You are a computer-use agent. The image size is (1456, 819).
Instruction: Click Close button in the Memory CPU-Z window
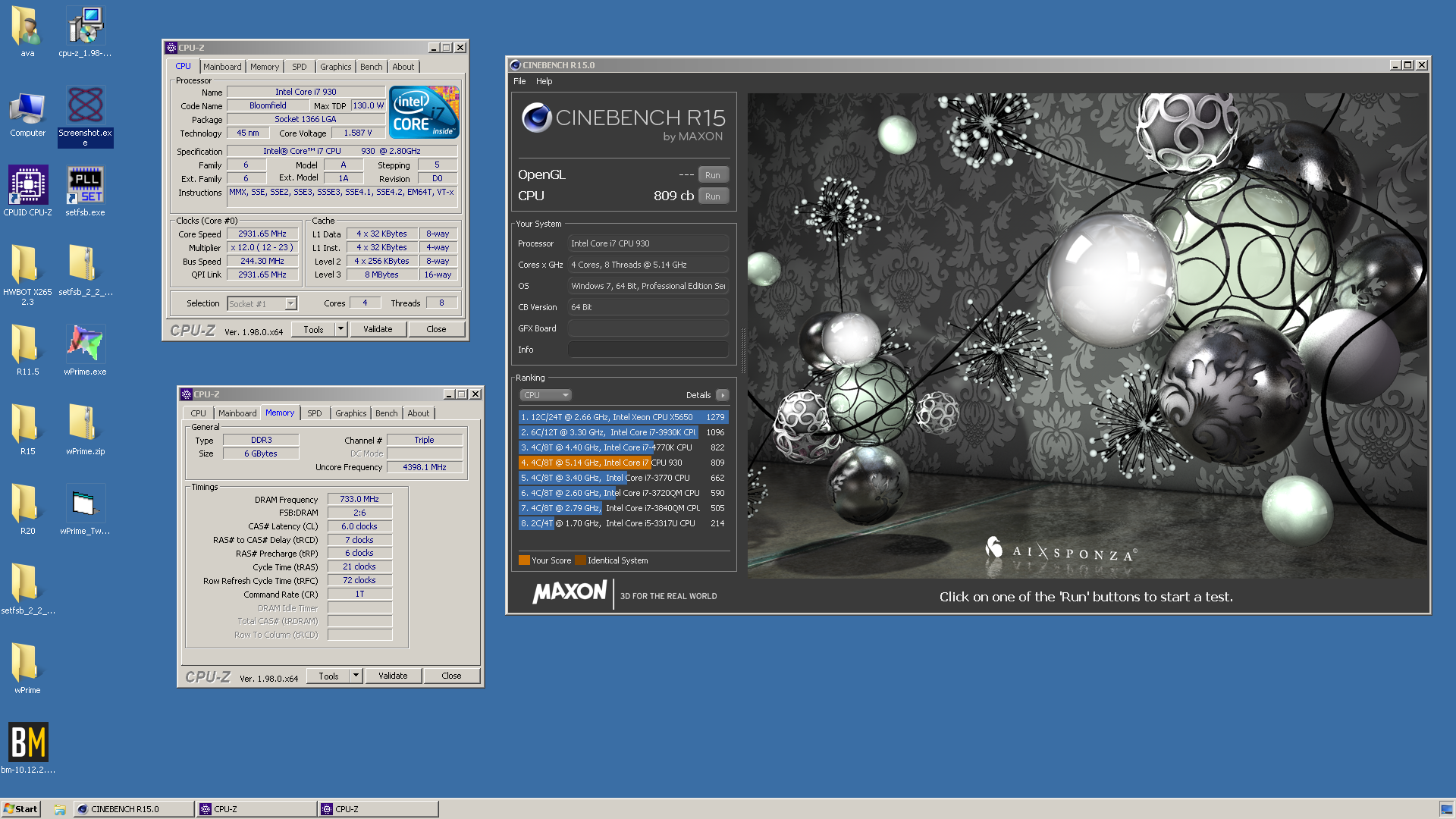click(451, 676)
